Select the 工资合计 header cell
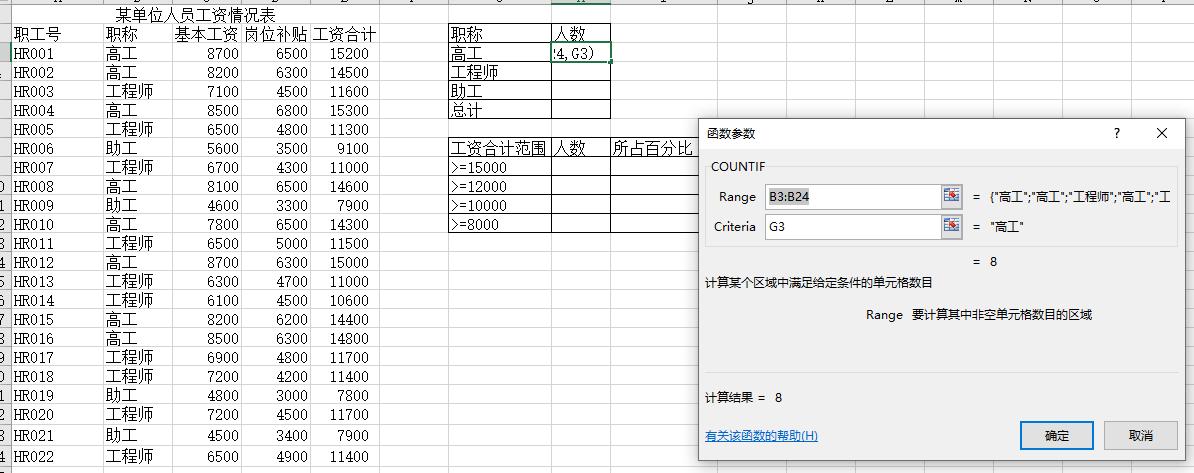 [x=344, y=34]
